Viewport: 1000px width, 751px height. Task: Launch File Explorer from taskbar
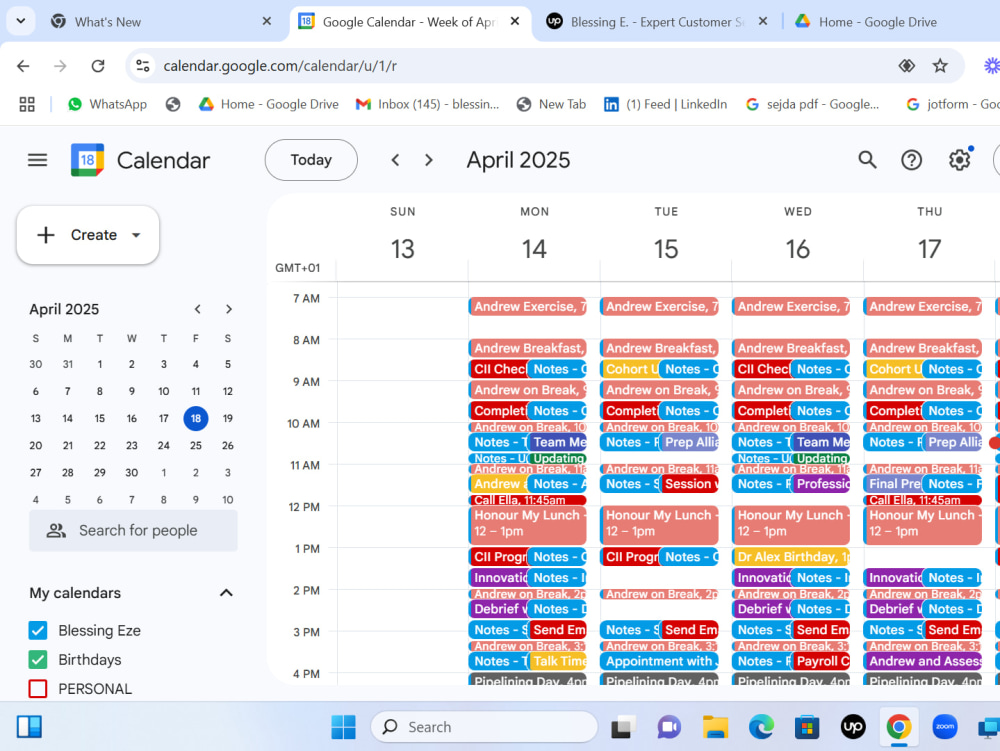click(715, 727)
